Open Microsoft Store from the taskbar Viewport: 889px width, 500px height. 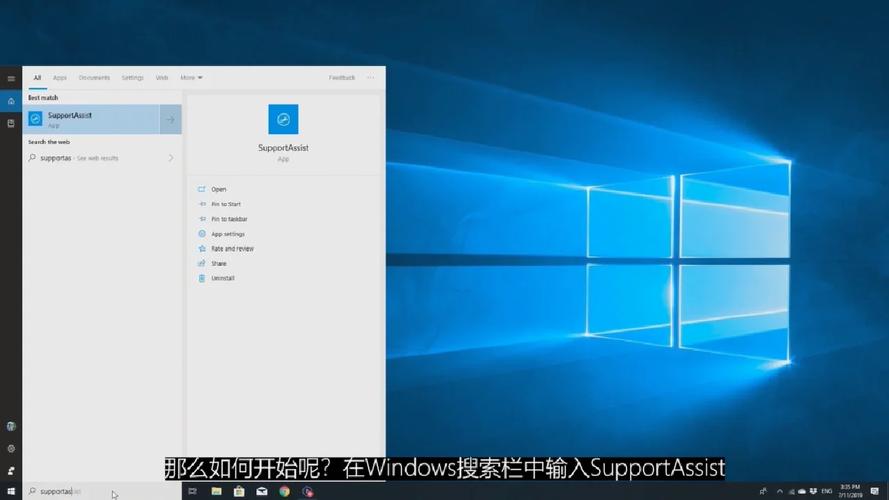coord(239,491)
